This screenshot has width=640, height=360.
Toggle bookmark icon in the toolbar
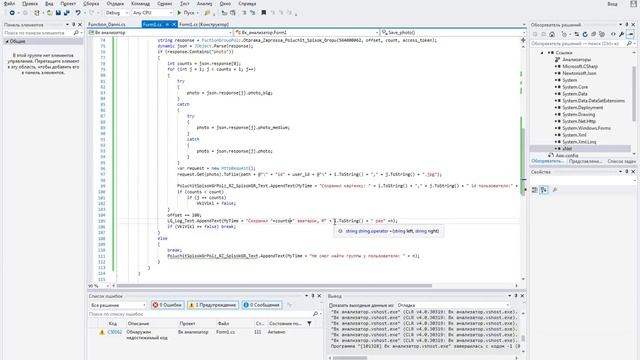pyautogui.click(x=264, y=13)
